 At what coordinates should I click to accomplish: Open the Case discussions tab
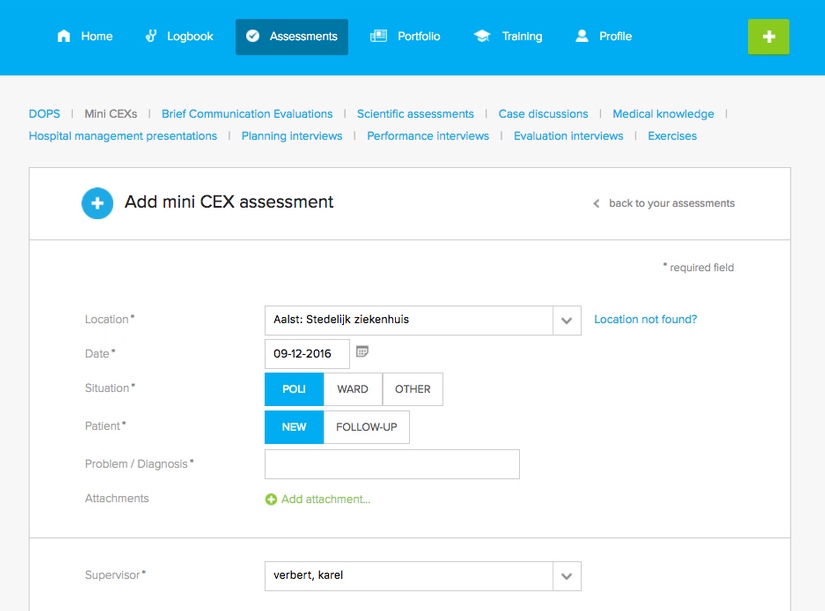click(543, 114)
